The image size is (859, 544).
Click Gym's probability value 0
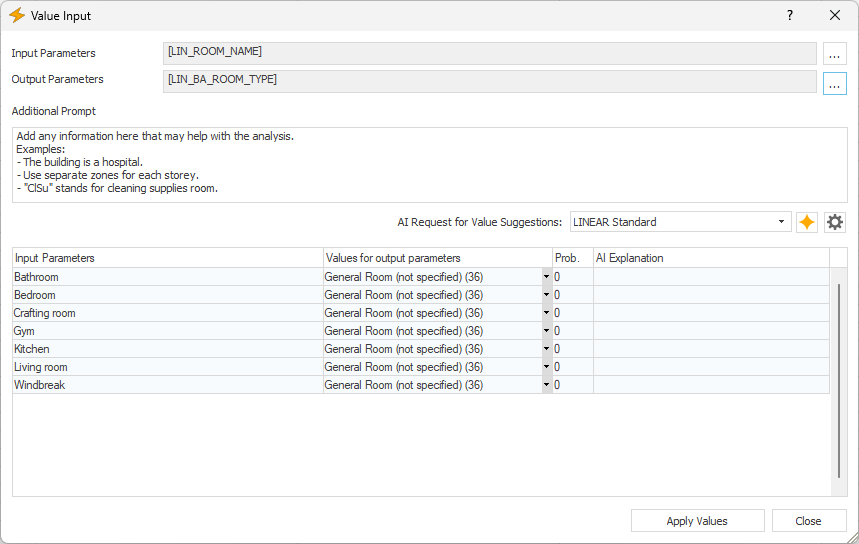coord(572,331)
